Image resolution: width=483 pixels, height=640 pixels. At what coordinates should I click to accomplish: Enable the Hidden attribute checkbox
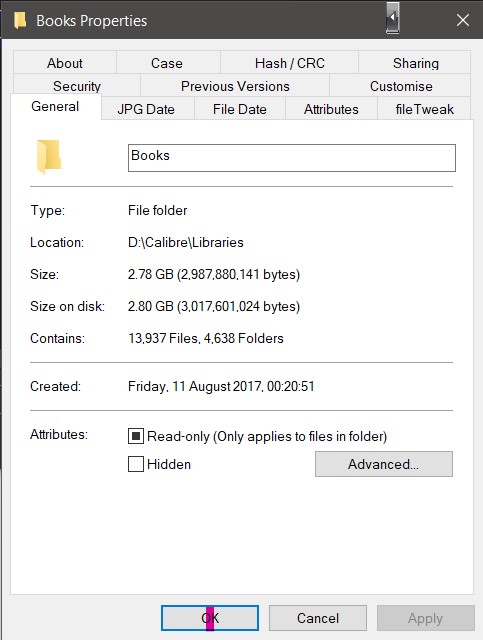point(136,464)
